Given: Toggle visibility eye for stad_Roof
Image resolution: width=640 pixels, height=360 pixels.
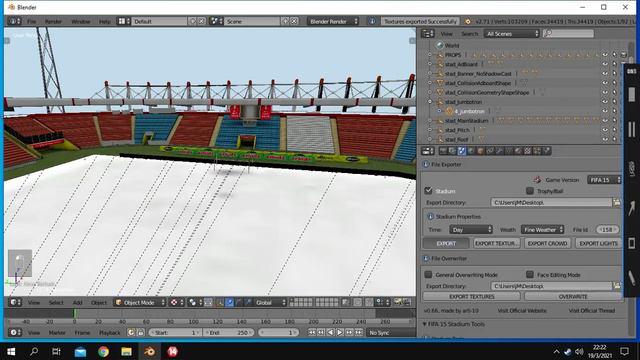Looking at the screenshot, I should pyautogui.click(x=604, y=139).
